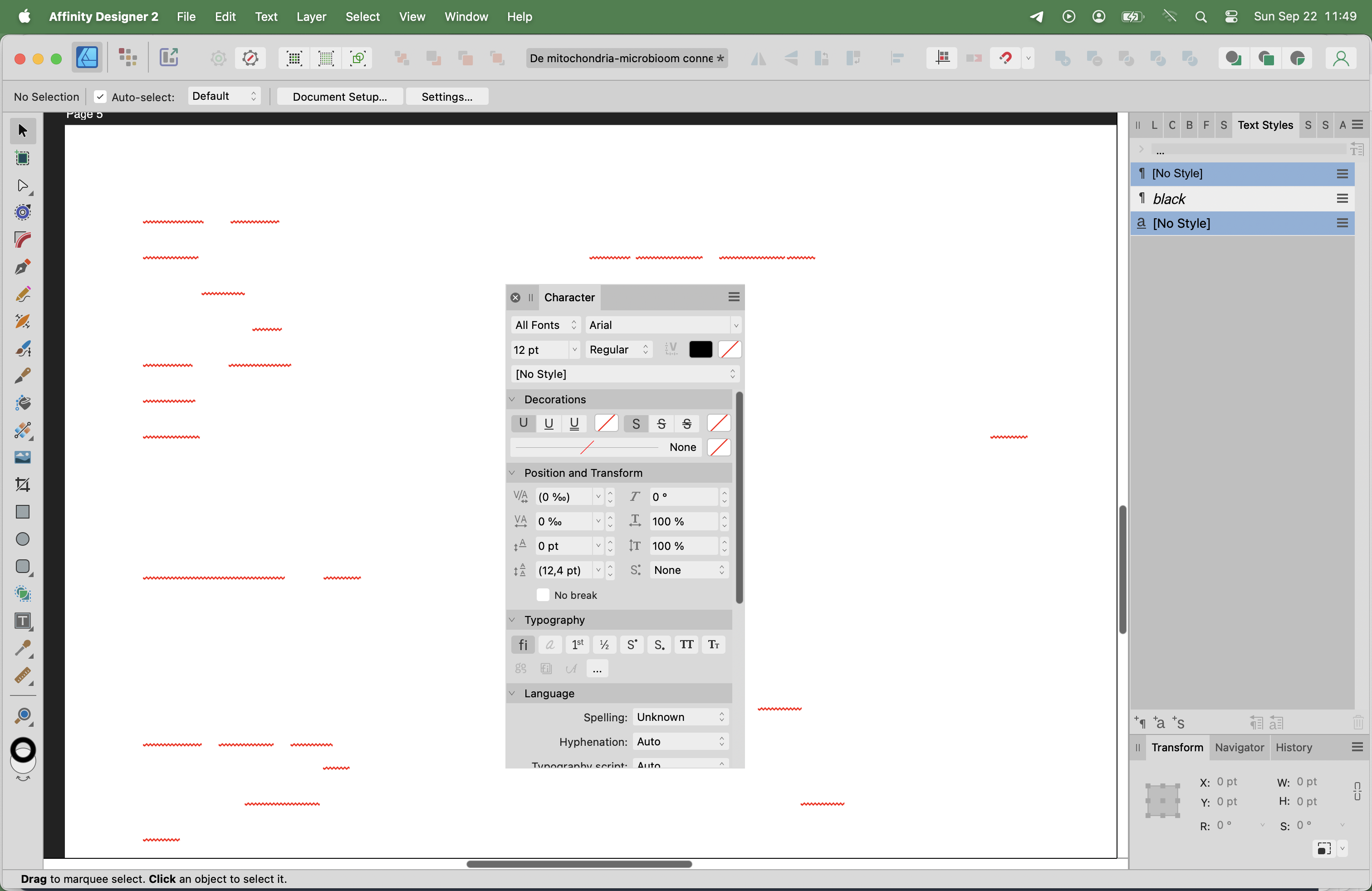Select the Ellipse shape tool

[23, 539]
